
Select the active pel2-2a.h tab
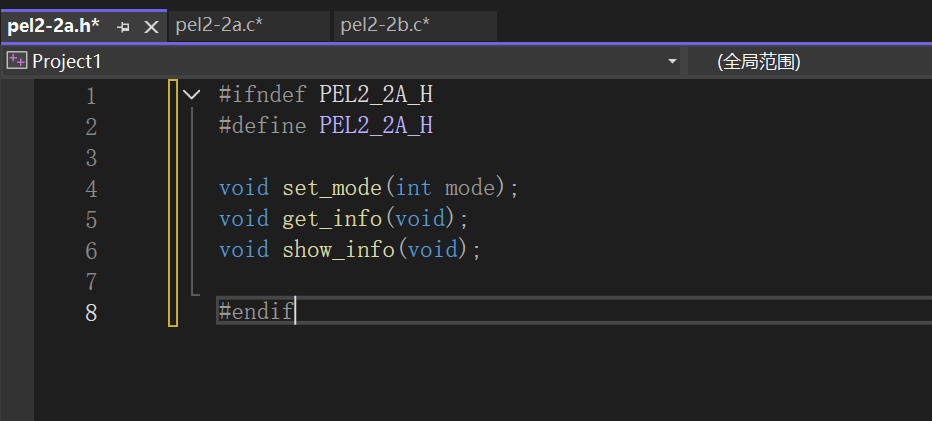[53, 26]
